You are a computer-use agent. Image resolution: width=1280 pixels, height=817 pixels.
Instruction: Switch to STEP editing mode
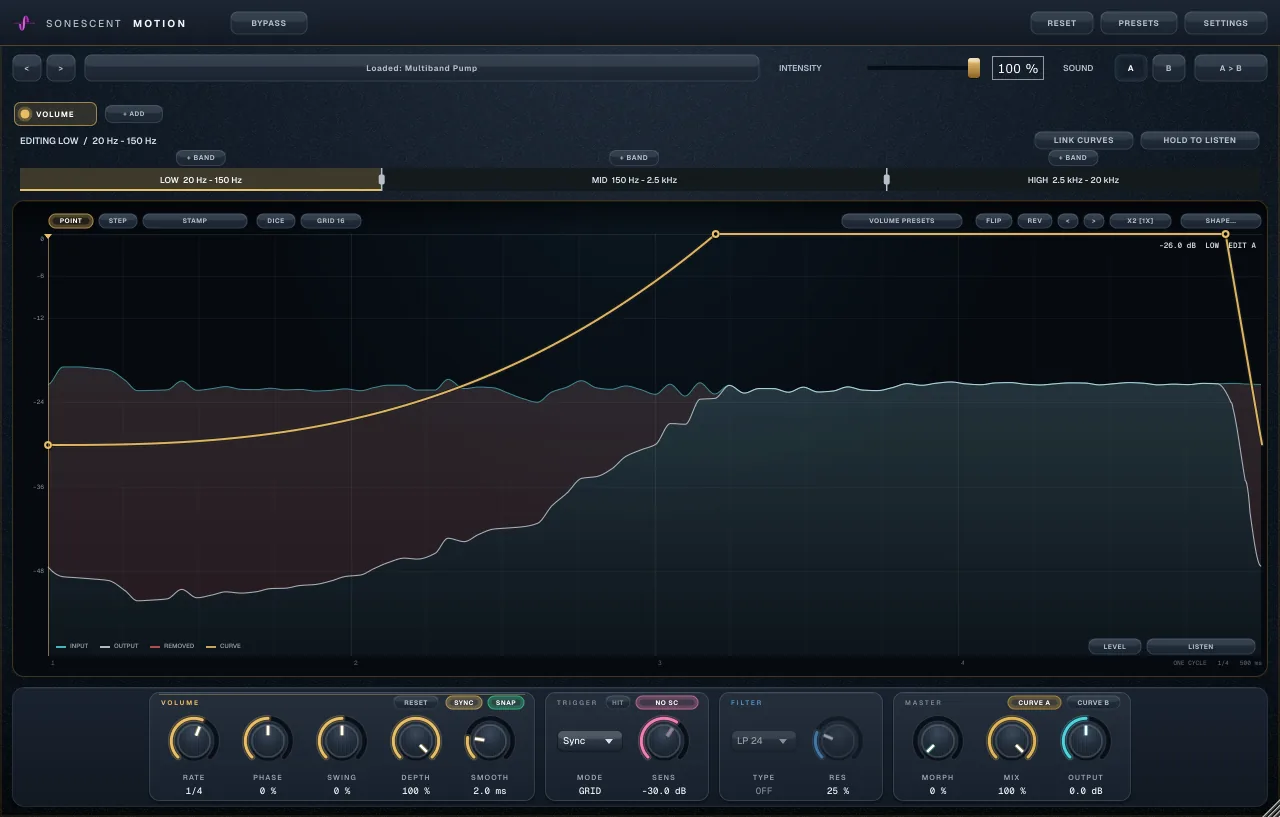(118, 221)
